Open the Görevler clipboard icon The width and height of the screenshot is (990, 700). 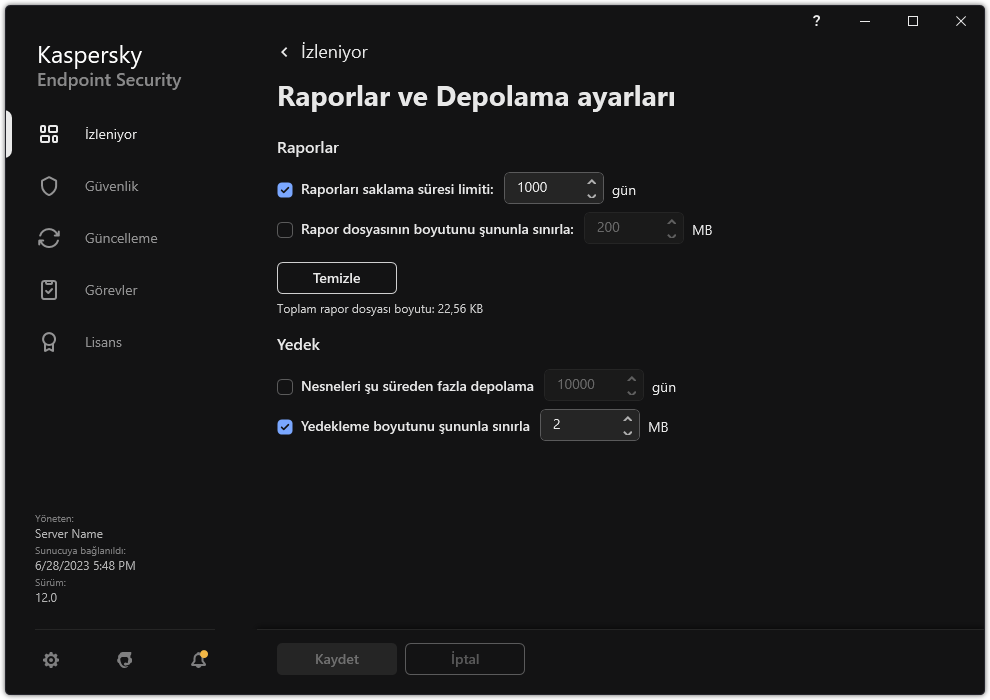pos(48,290)
